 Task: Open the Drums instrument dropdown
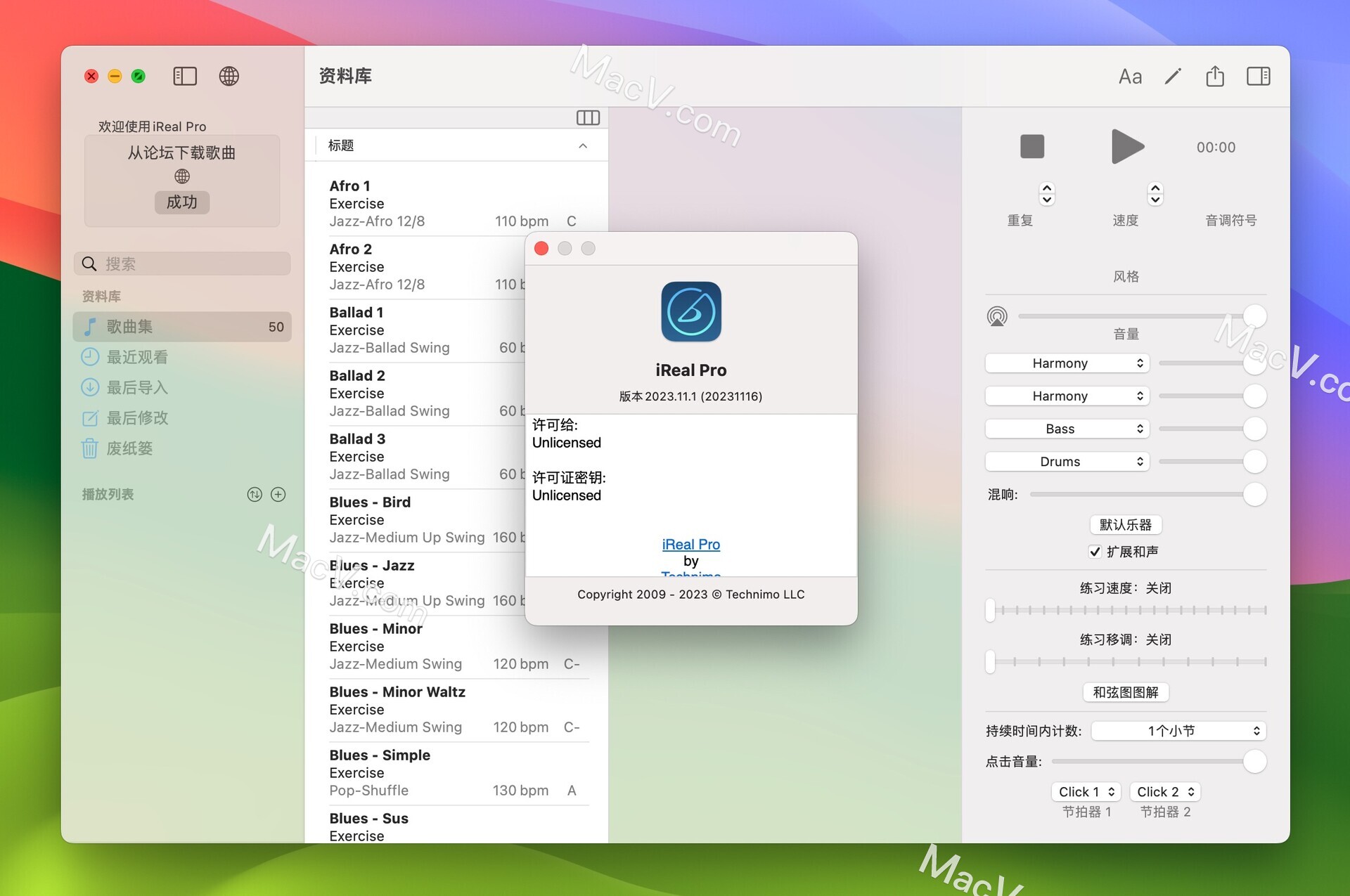[1067, 462]
